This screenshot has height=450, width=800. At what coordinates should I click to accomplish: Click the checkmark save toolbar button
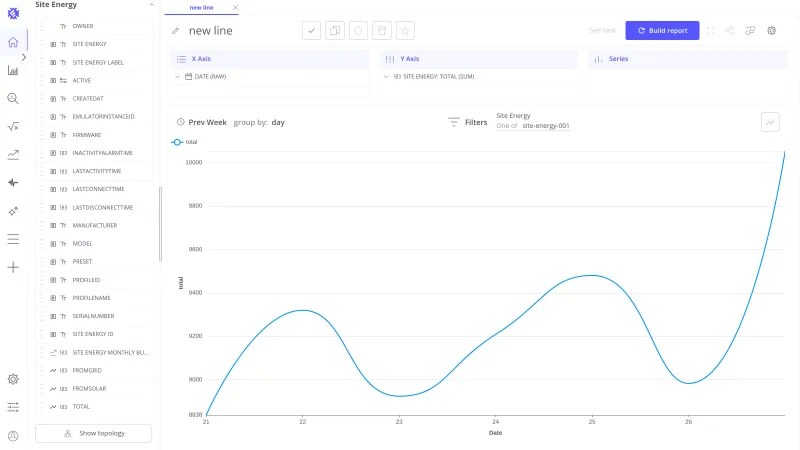(x=311, y=31)
